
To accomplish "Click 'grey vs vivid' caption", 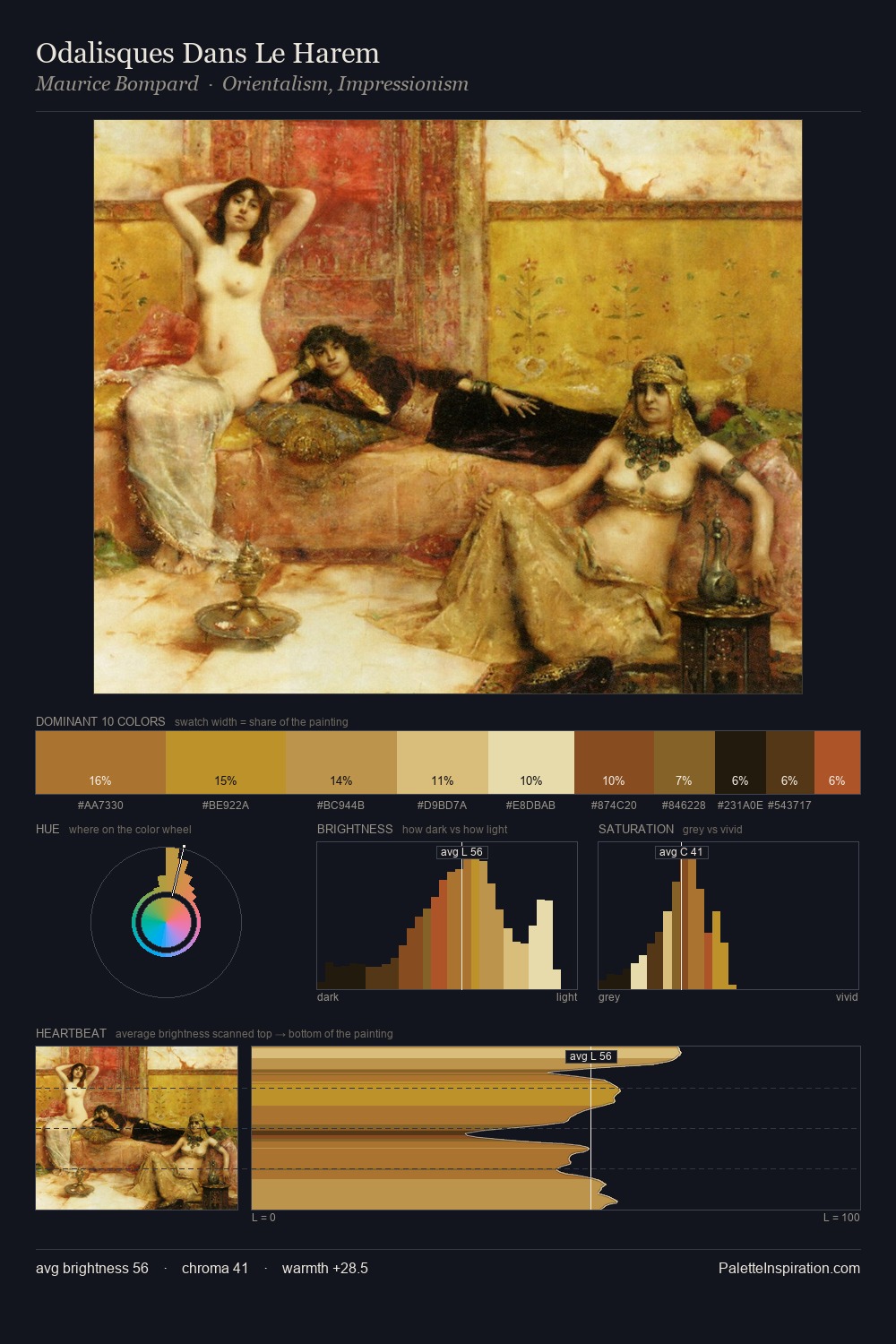I will click(712, 829).
